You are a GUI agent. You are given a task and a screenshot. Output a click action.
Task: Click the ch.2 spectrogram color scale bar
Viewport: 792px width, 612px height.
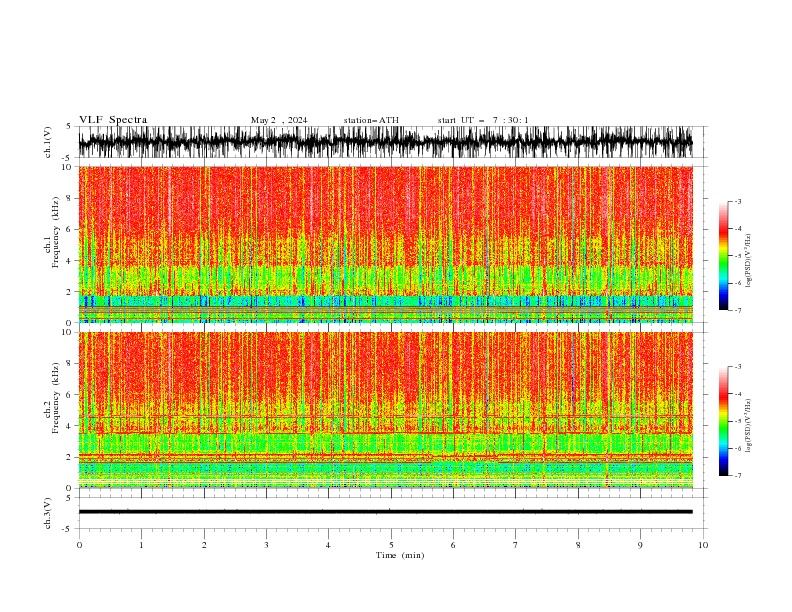click(x=723, y=421)
